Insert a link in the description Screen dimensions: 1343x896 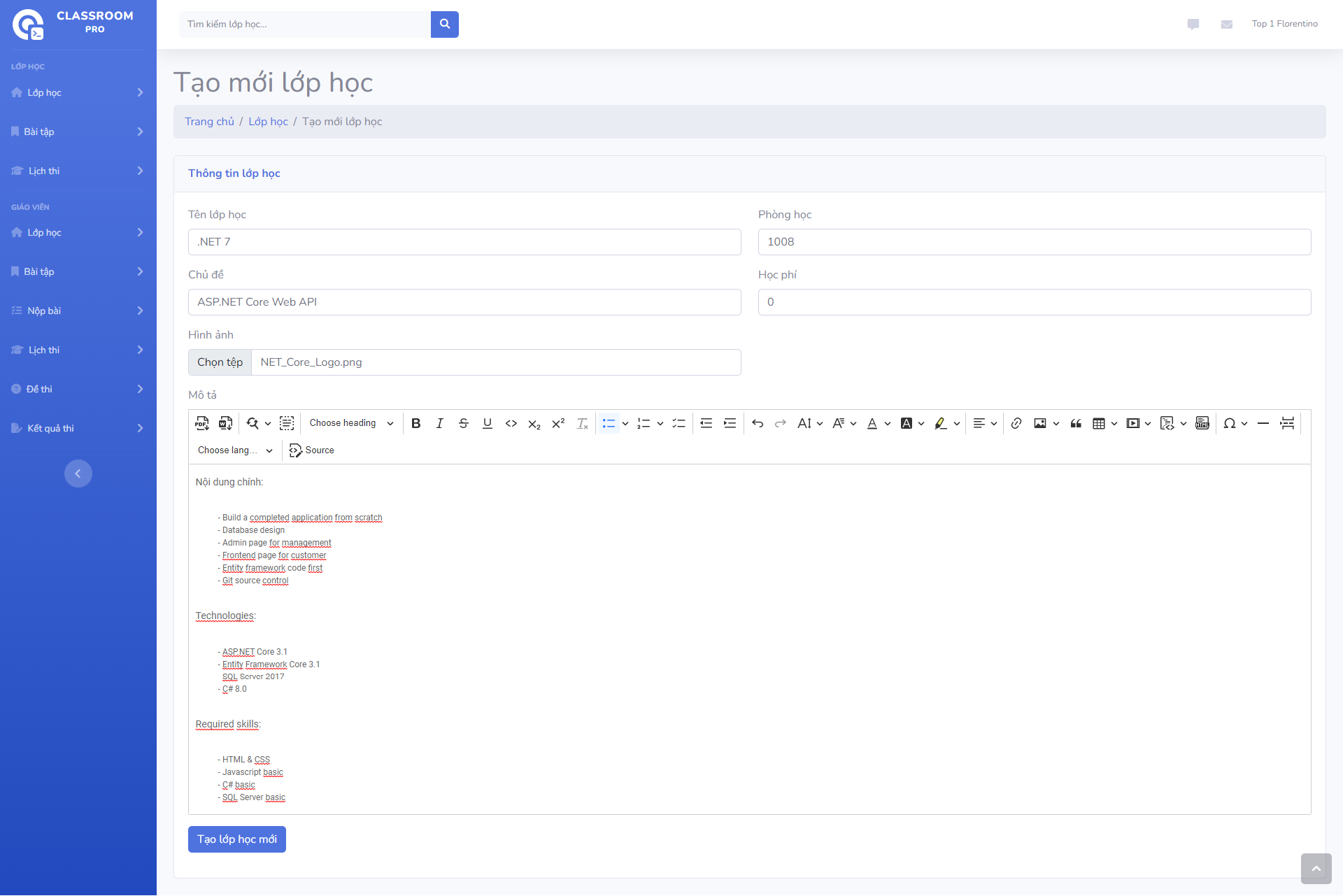[x=1016, y=423]
